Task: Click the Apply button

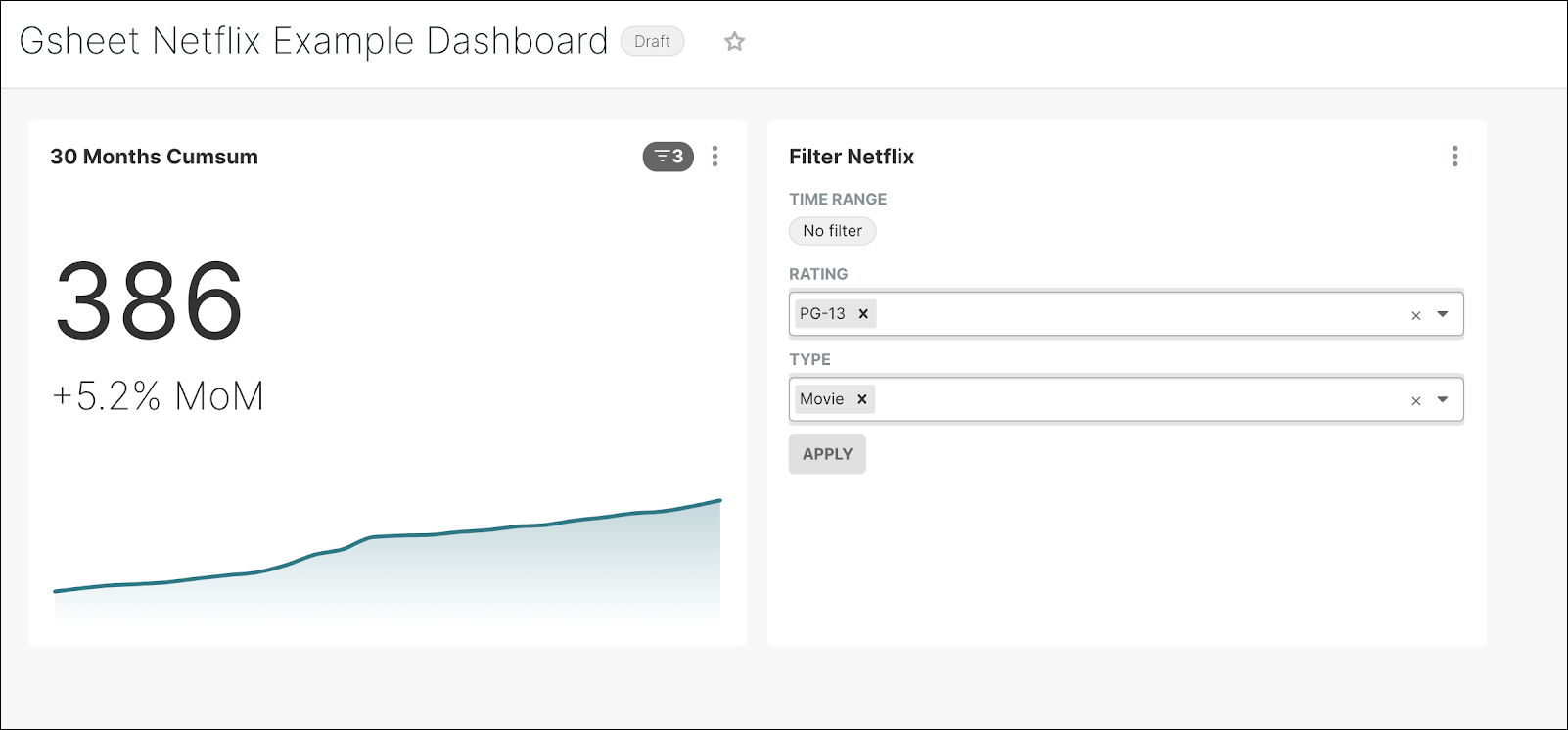Action: (x=827, y=454)
